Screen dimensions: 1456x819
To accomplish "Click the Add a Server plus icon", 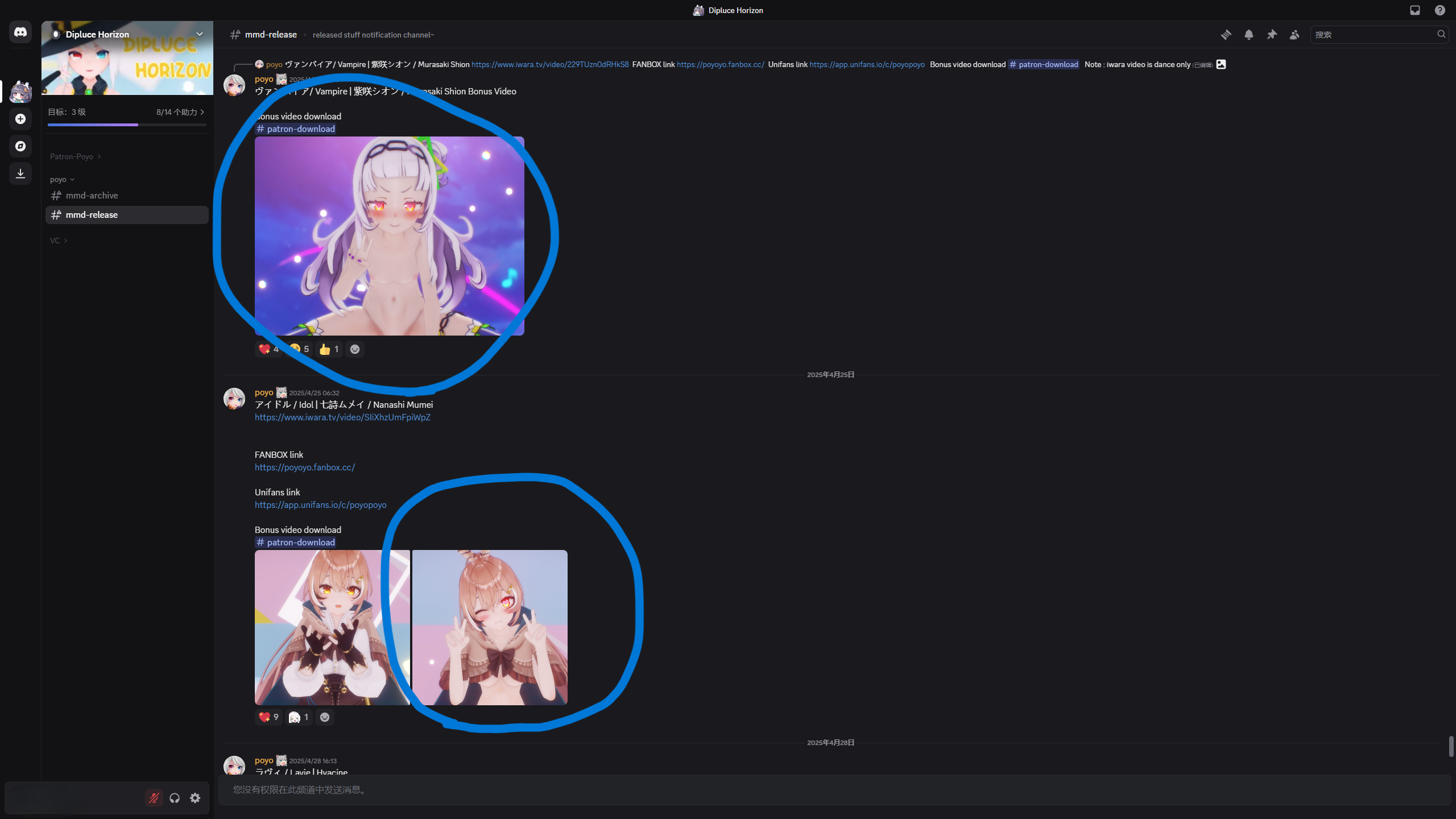I will tap(20, 119).
